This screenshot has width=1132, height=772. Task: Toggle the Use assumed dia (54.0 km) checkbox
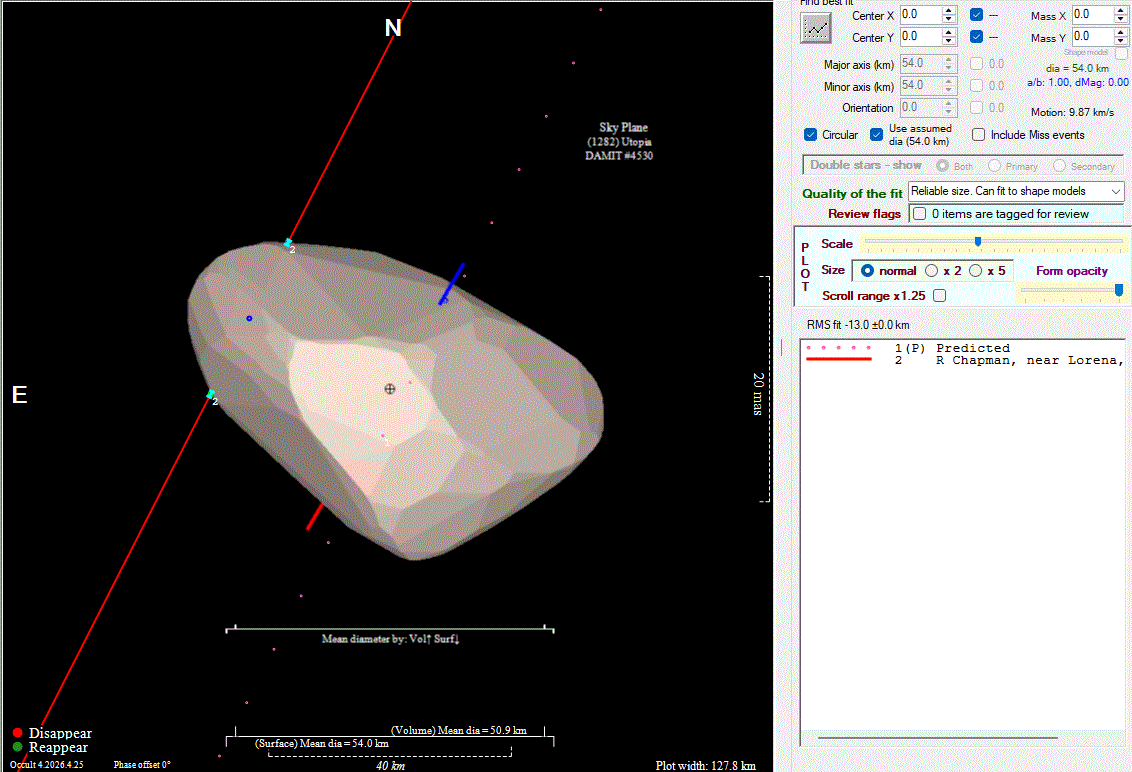876,134
